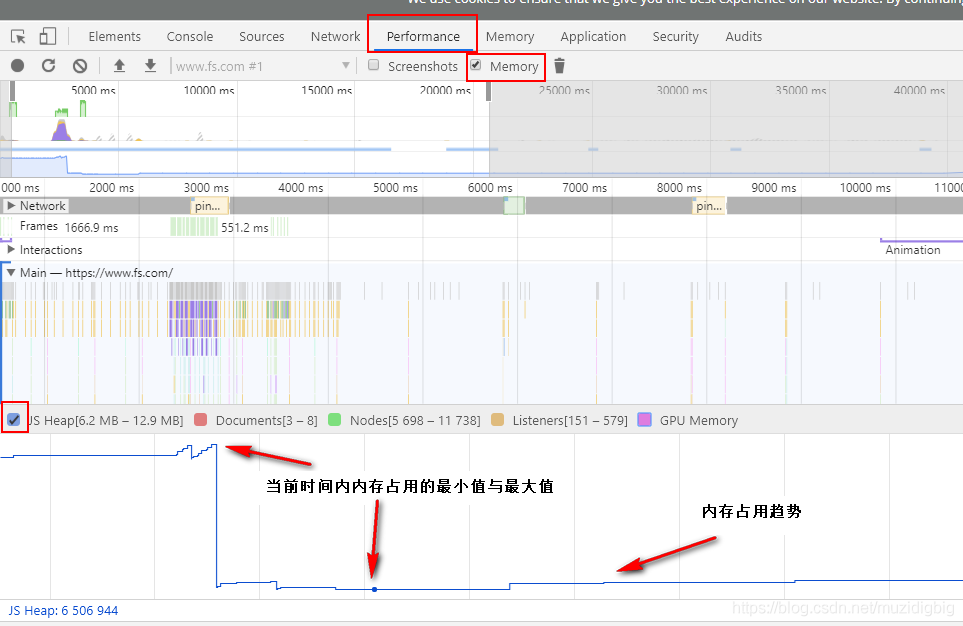The image size is (963, 626).
Task: Click the Main — https://www.fs.com/ label
Action: click(x=96, y=273)
